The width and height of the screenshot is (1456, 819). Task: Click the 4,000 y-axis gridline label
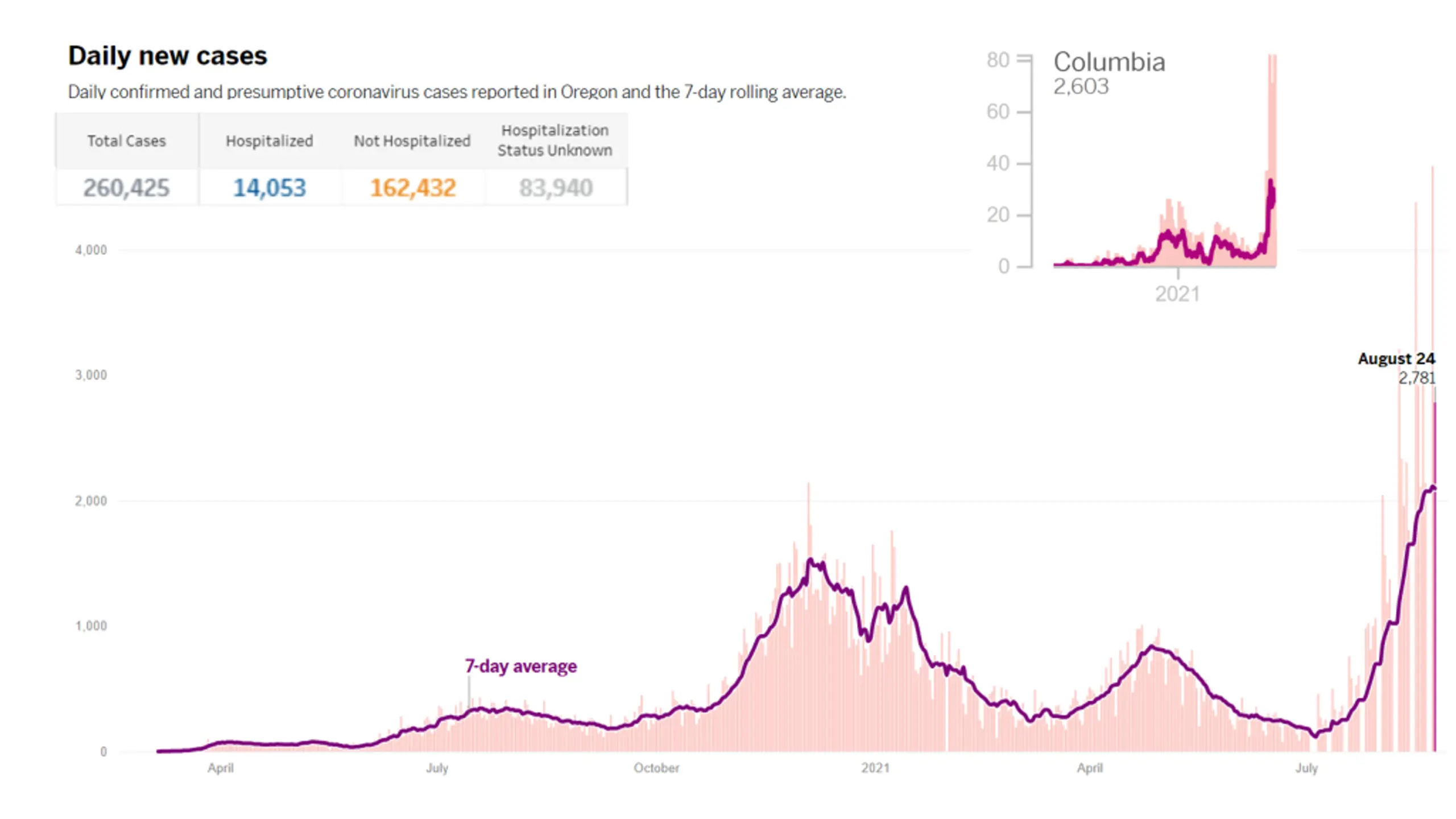(91, 250)
